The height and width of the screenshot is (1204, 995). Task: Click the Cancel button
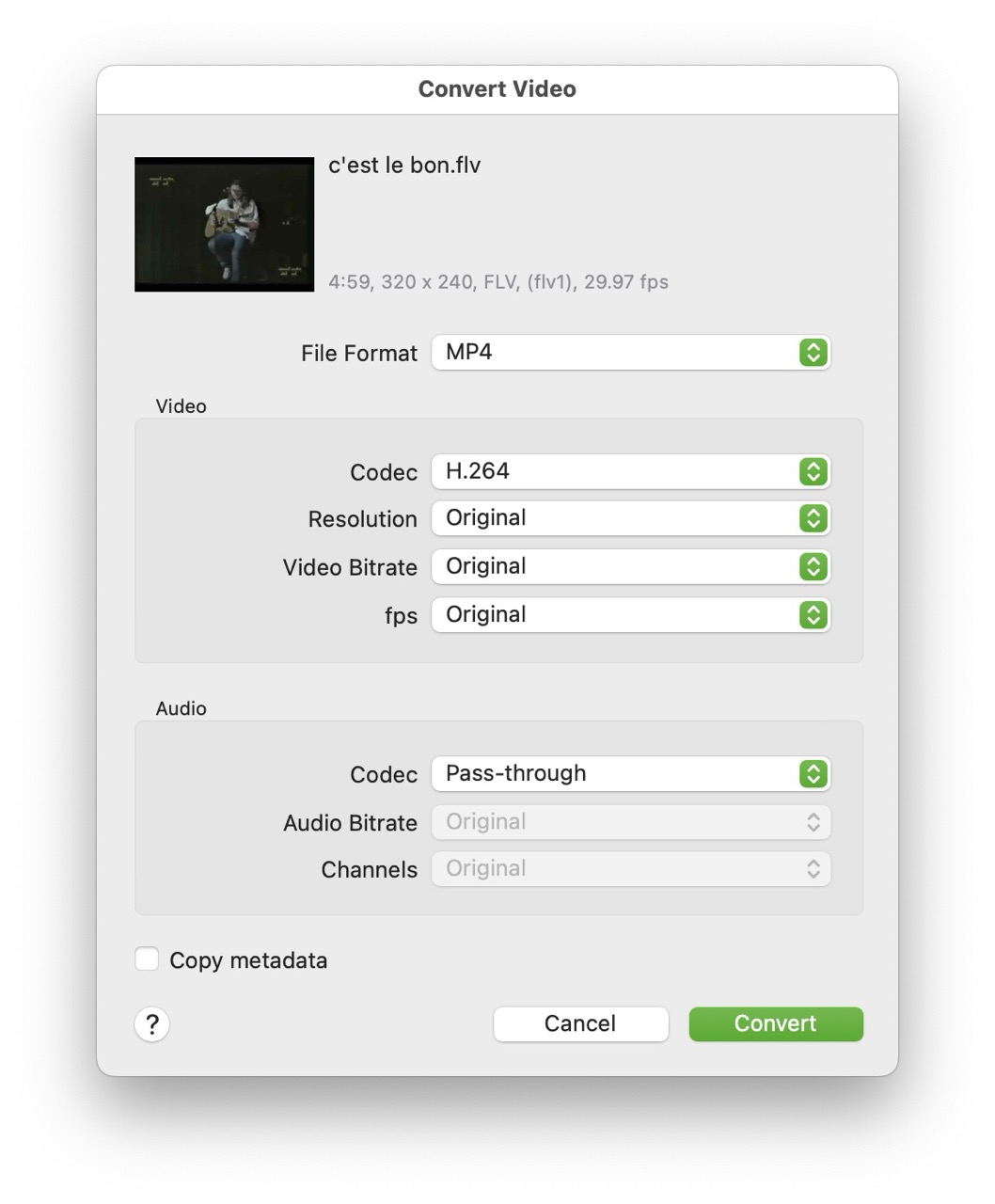point(579,1023)
